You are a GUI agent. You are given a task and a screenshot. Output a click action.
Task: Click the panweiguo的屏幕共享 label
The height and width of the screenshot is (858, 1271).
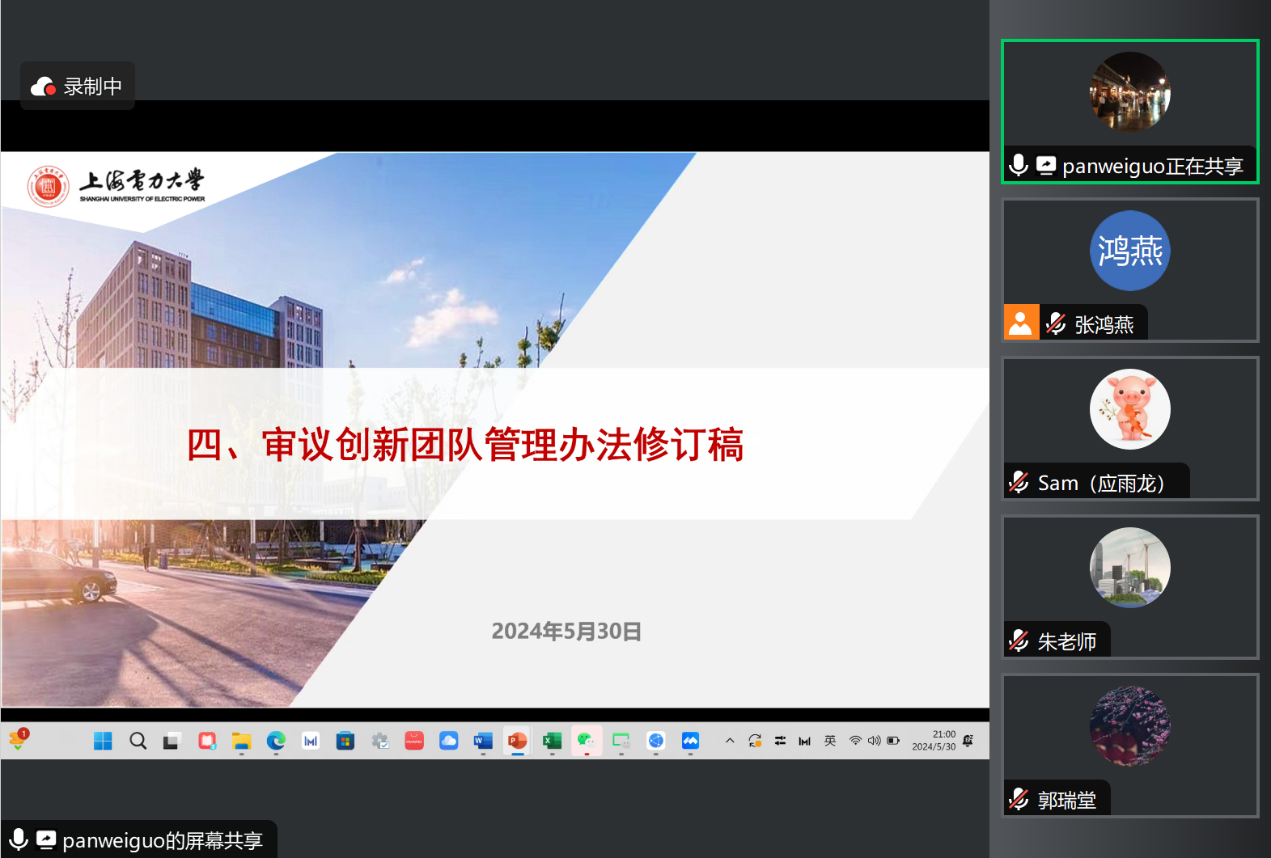(x=162, y=840)
